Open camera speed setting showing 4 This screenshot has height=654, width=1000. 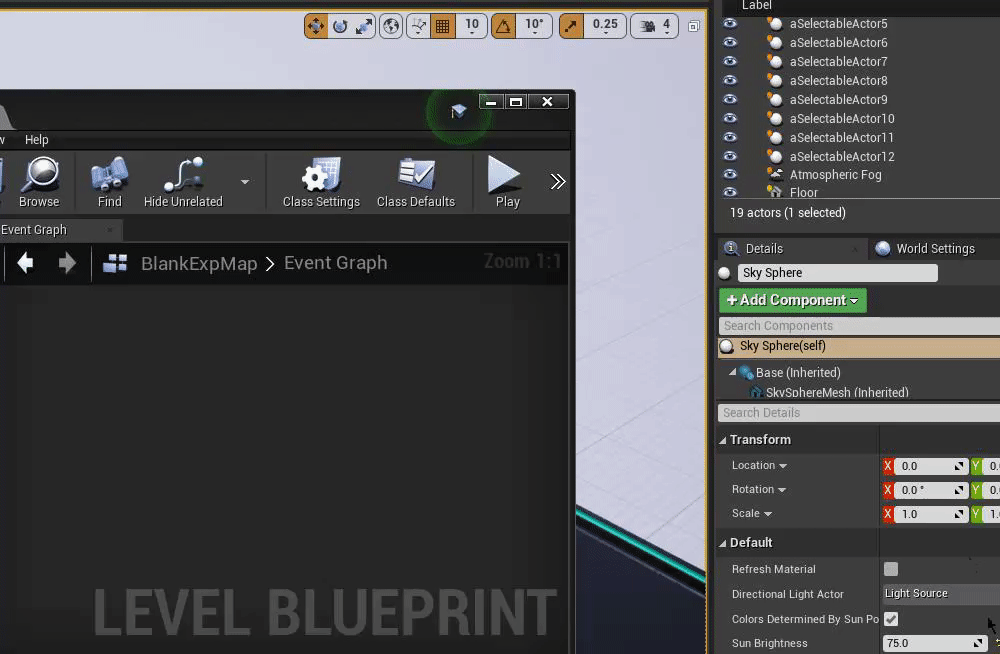[654, 26]
